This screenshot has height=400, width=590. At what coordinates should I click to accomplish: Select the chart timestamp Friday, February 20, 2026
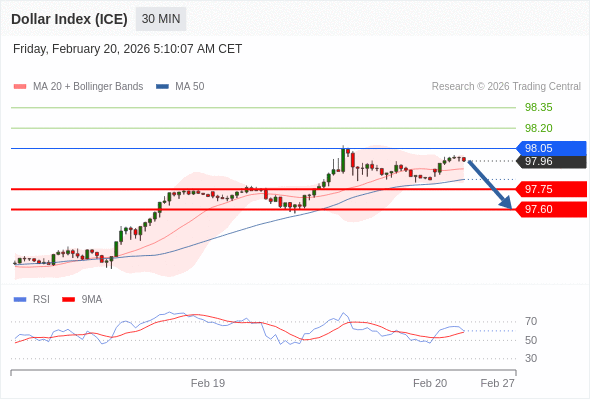127,49
